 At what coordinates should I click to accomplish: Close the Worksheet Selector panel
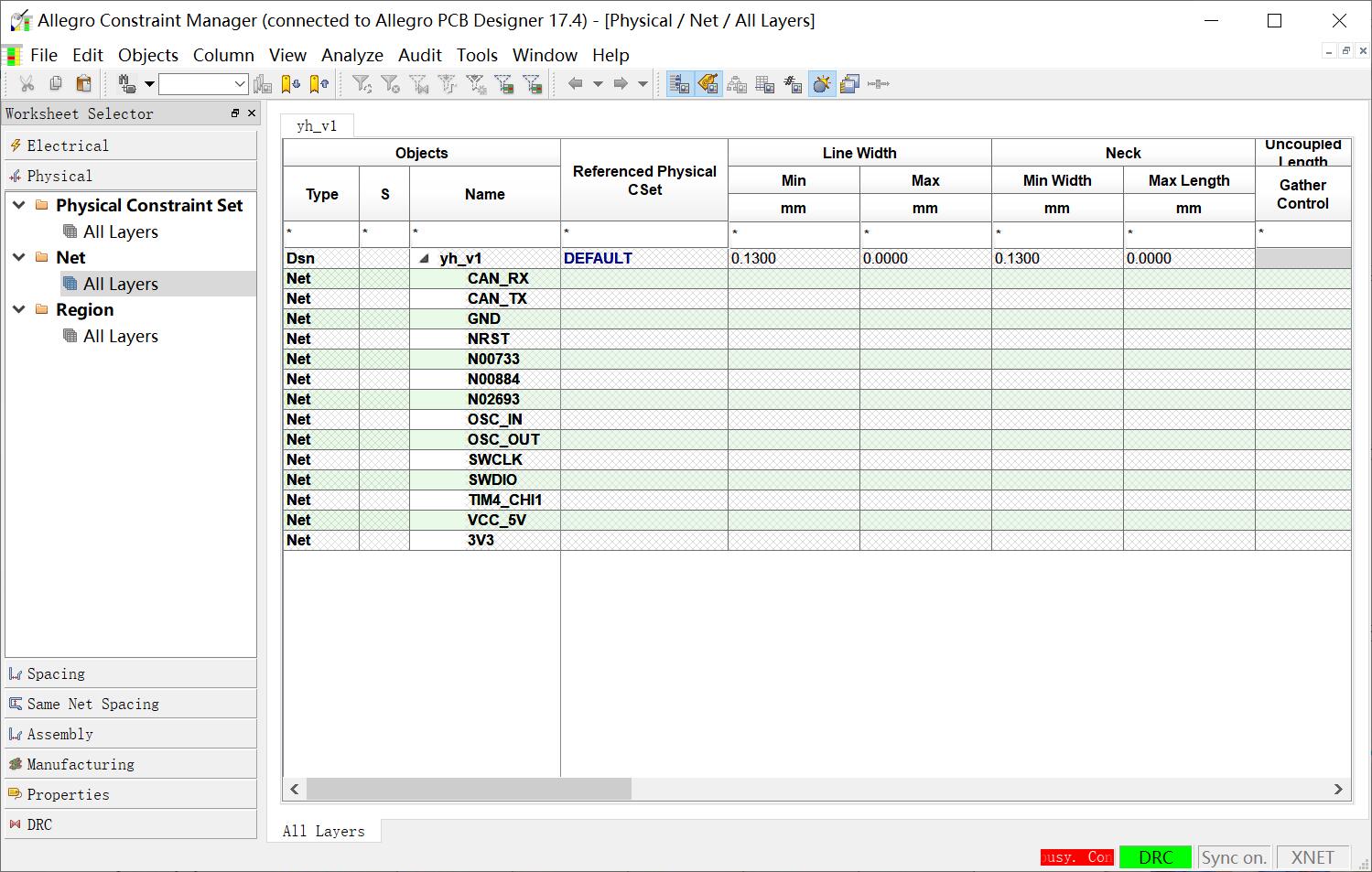252,113
